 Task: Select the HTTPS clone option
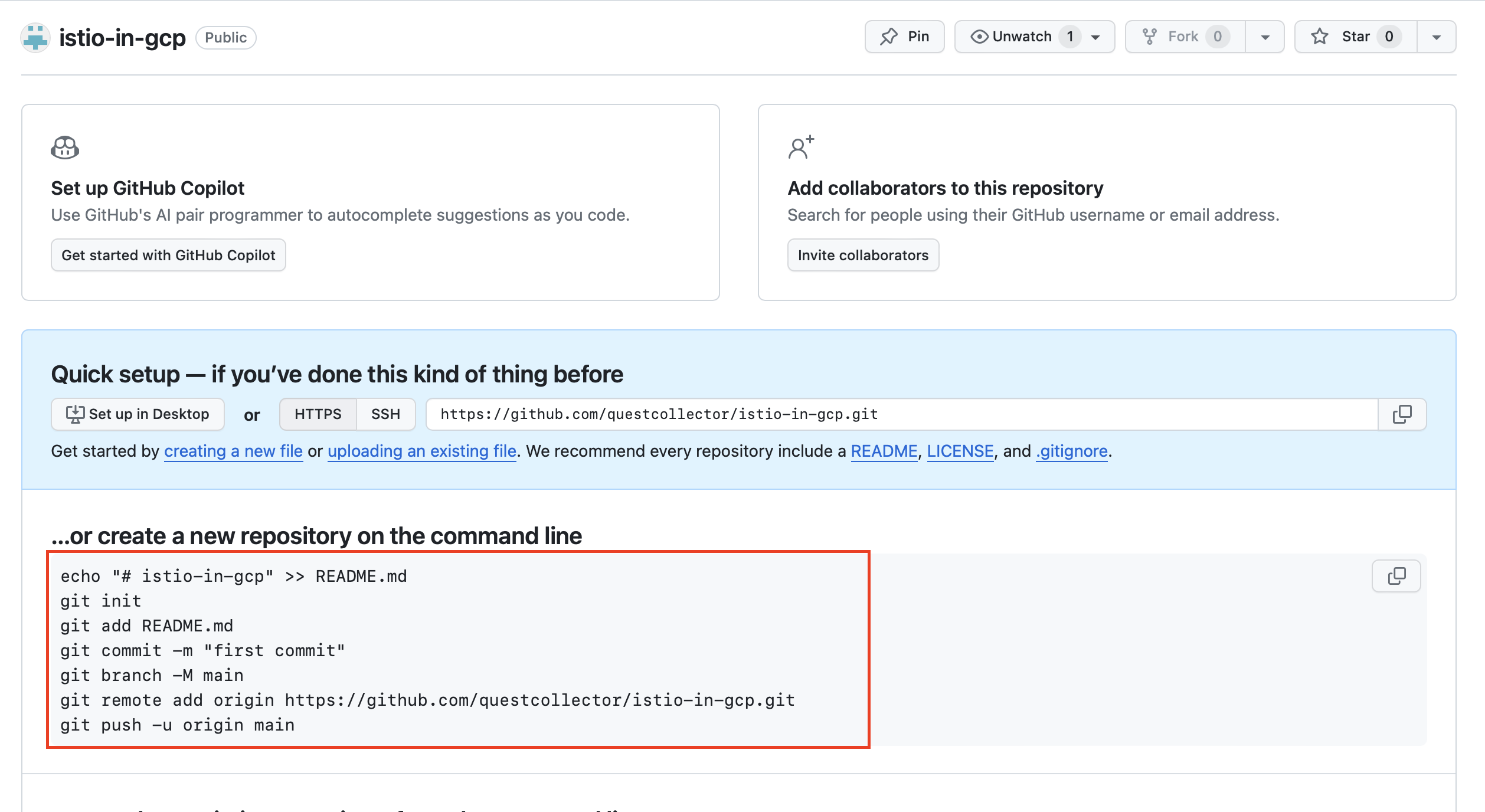[x=318, y=414]
